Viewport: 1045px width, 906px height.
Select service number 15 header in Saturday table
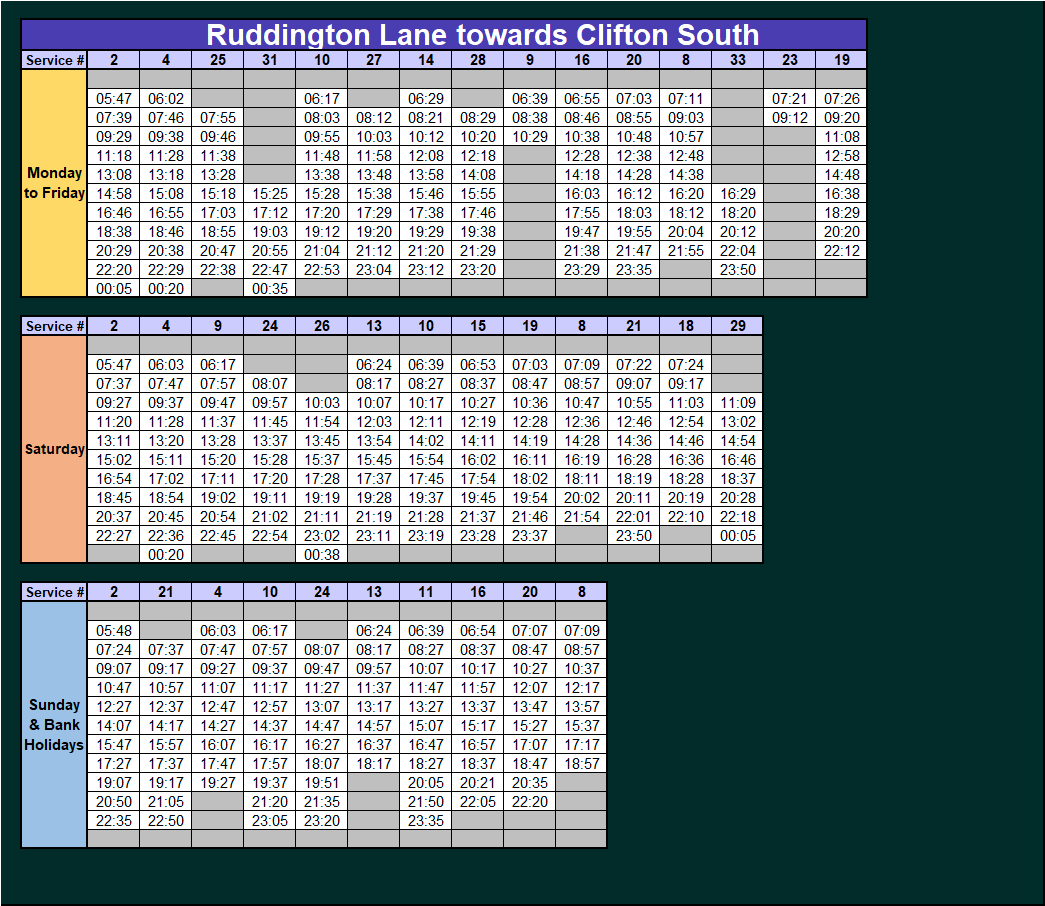click(x=478, y=326)
